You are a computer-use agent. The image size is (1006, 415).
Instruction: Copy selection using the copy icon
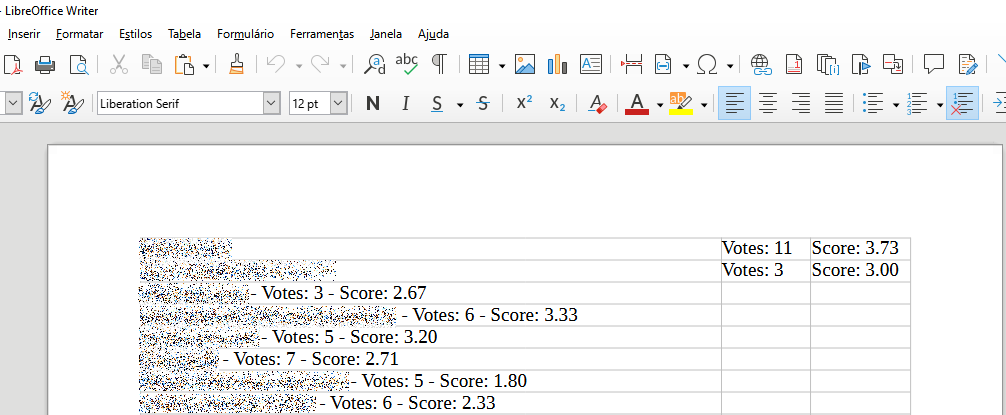tap(152, 64)
